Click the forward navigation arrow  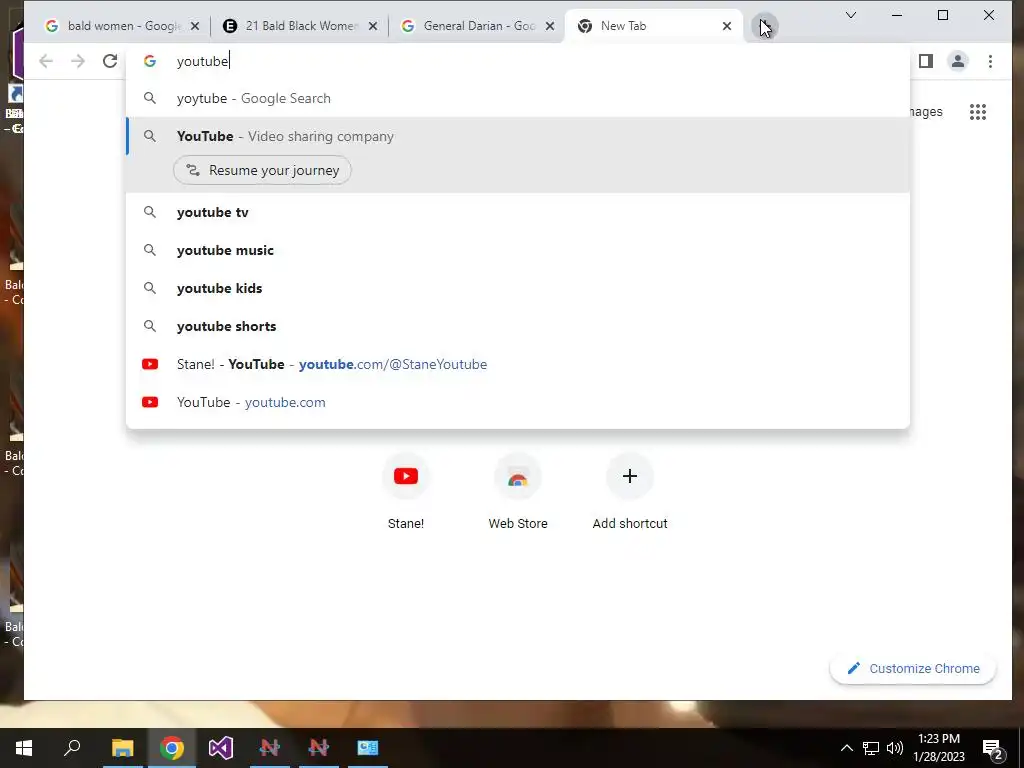click(78, 61)
